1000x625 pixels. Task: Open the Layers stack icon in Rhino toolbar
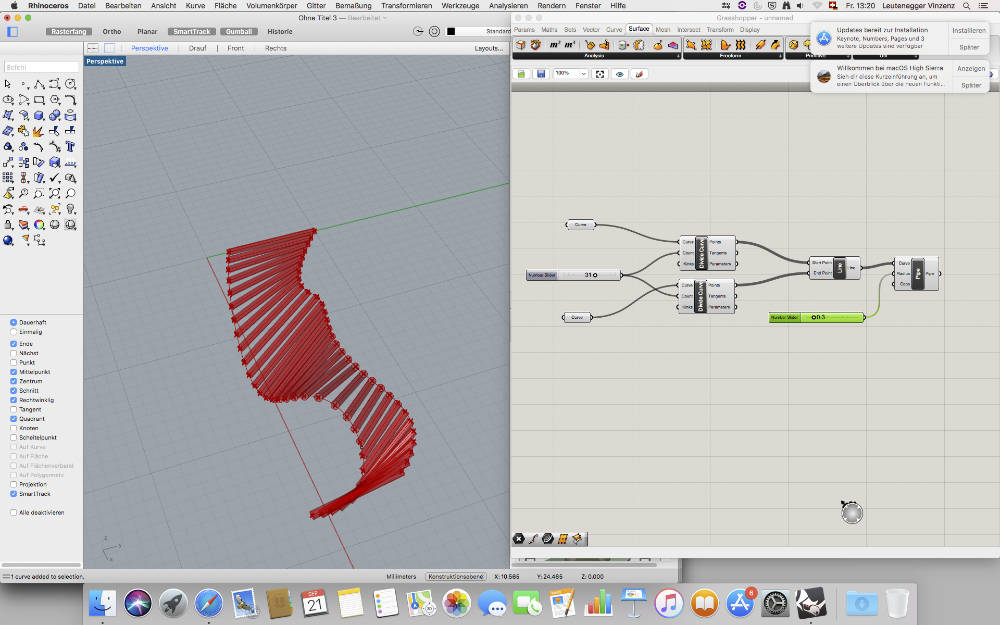click(x=24, y=224)
